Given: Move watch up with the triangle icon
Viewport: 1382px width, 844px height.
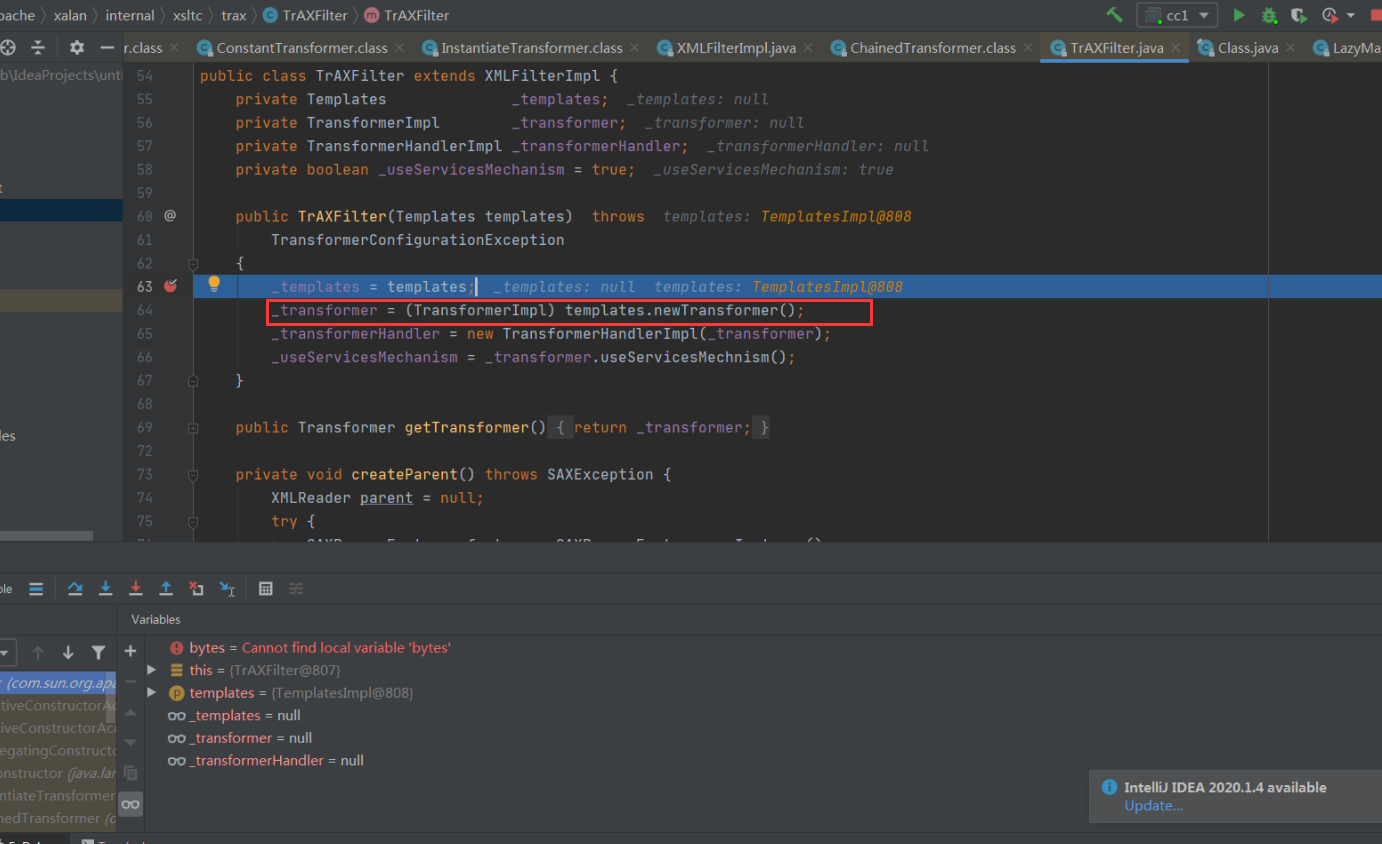Looking at the screenshot, I should (x=130, y=713).
